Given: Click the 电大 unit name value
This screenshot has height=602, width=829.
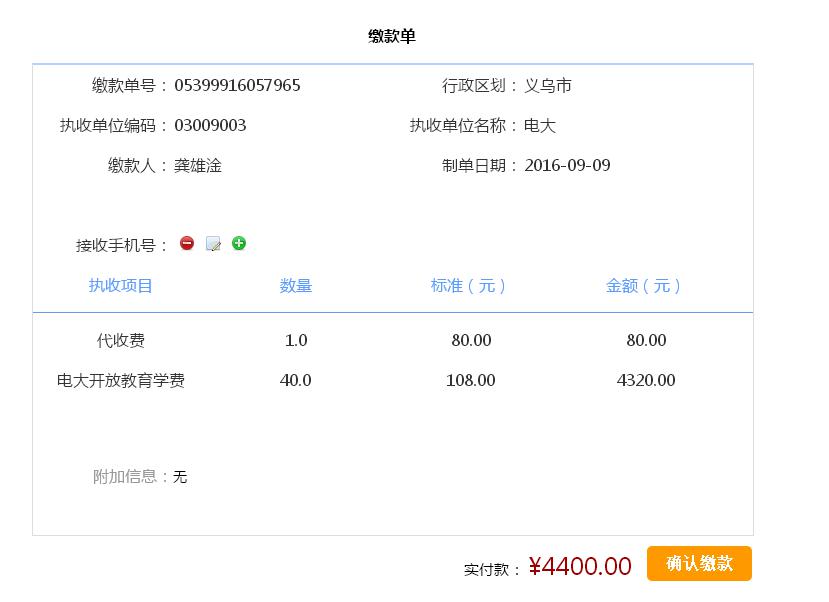Looking at the screenshot, I should click(540, 126).
